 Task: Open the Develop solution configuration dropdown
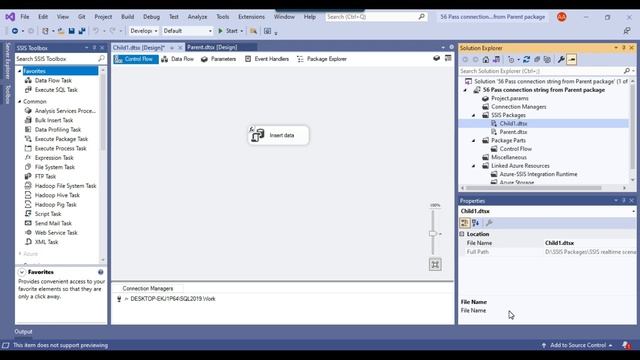coord(144,31)
